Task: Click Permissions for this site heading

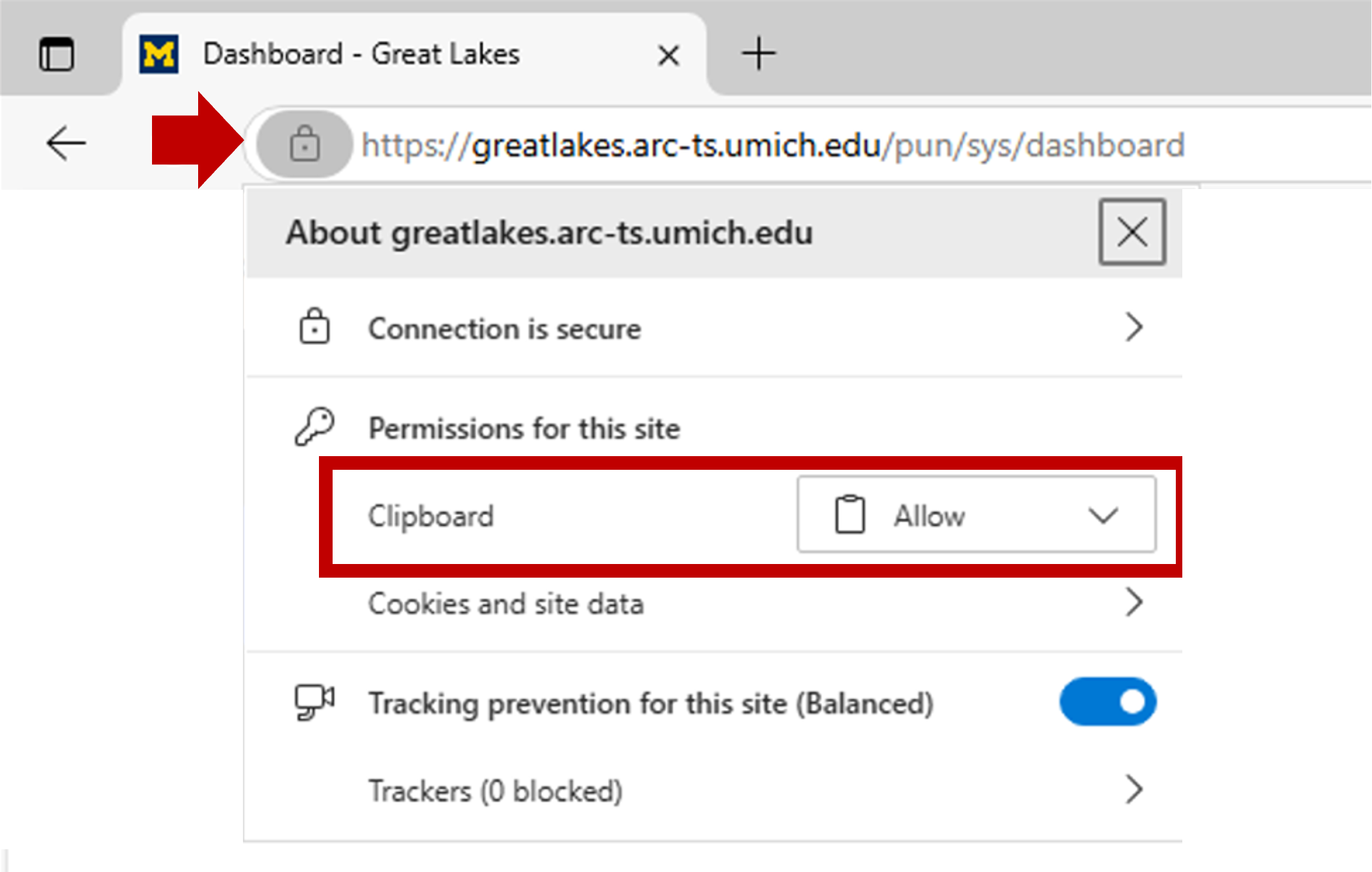Action: pyautogui.click(x=524, y=429)
